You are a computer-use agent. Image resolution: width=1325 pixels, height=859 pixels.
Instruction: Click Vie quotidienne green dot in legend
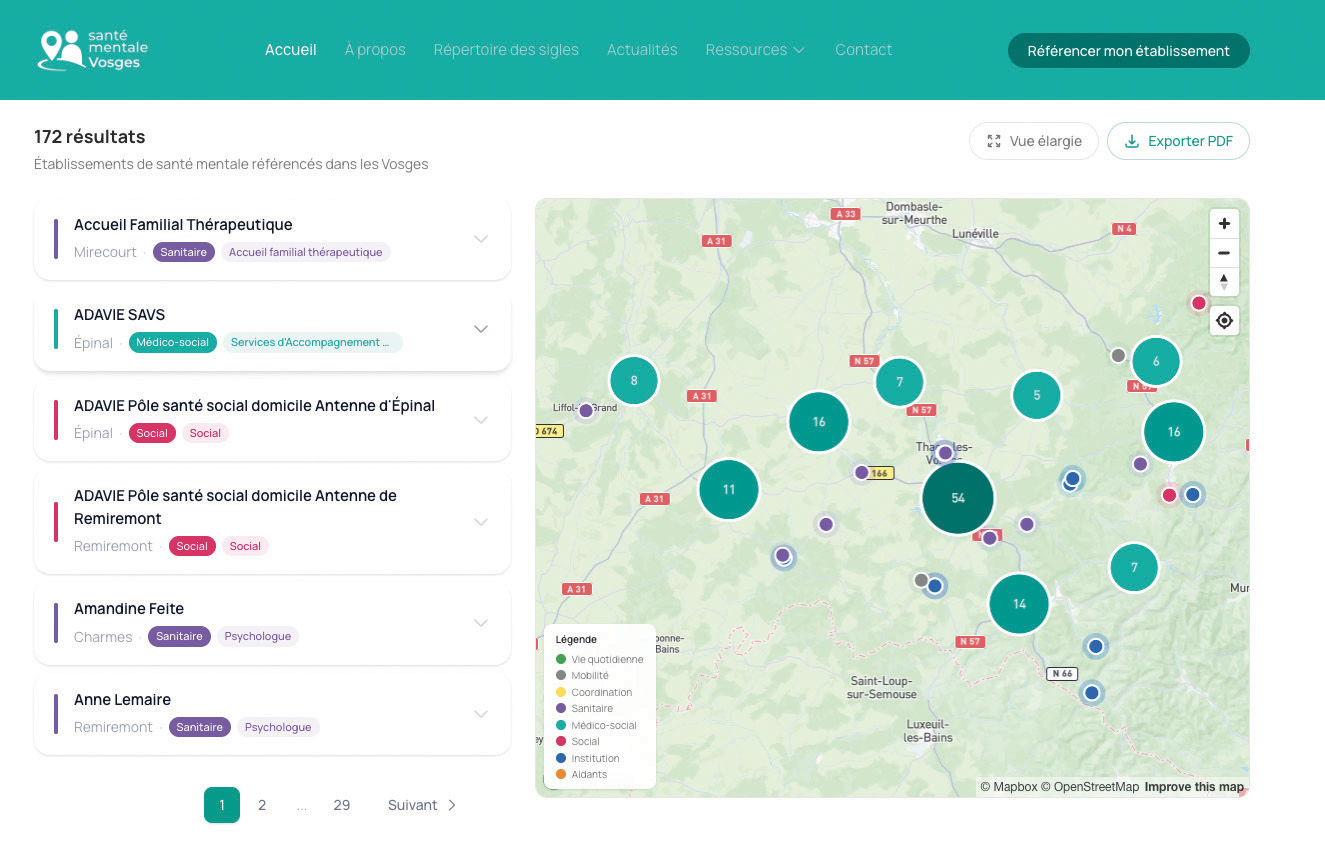(x=560, y=659)
